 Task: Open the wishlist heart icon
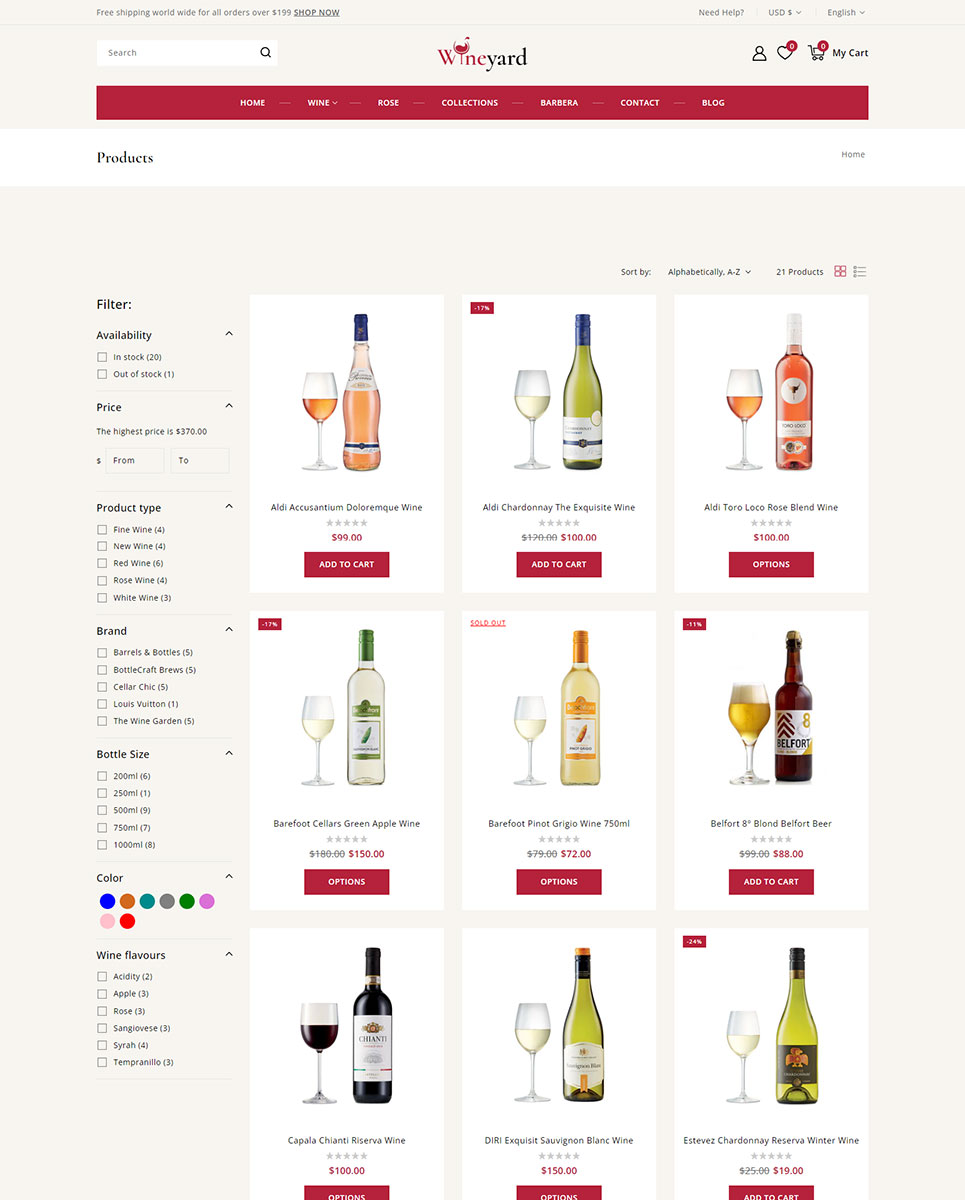point(785,53)
